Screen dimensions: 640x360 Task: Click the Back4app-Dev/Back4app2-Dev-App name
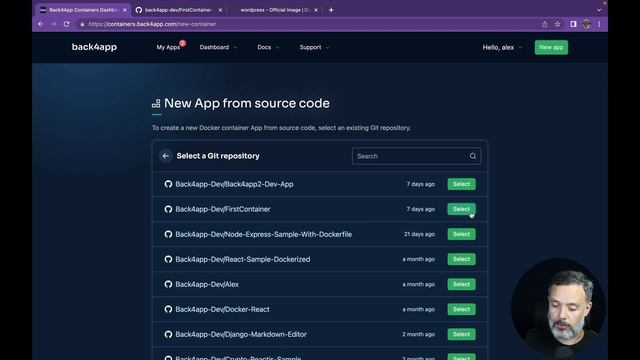[234, 184]
